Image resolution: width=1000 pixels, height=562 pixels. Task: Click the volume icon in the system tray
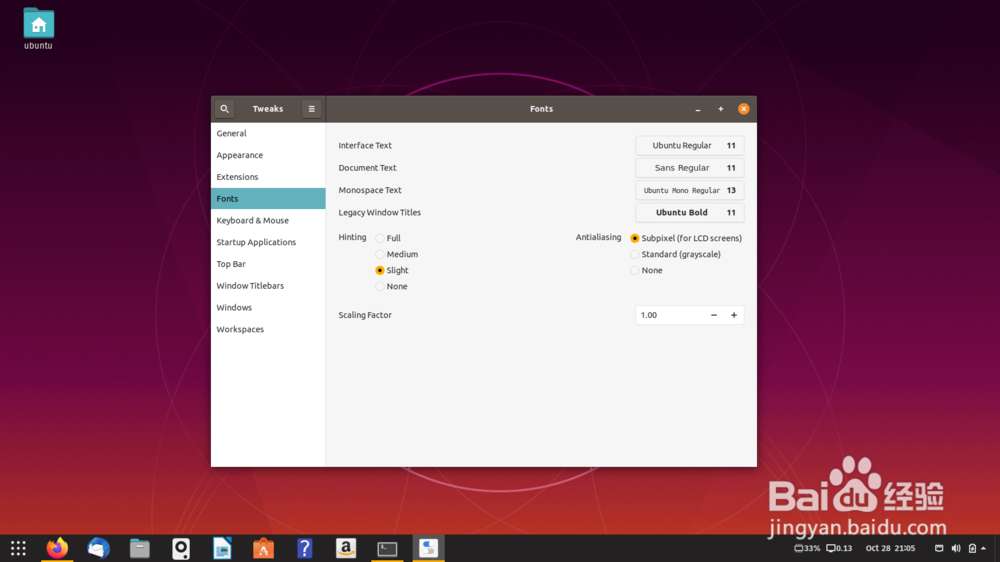pyautogui.click(x=955, y=548)
